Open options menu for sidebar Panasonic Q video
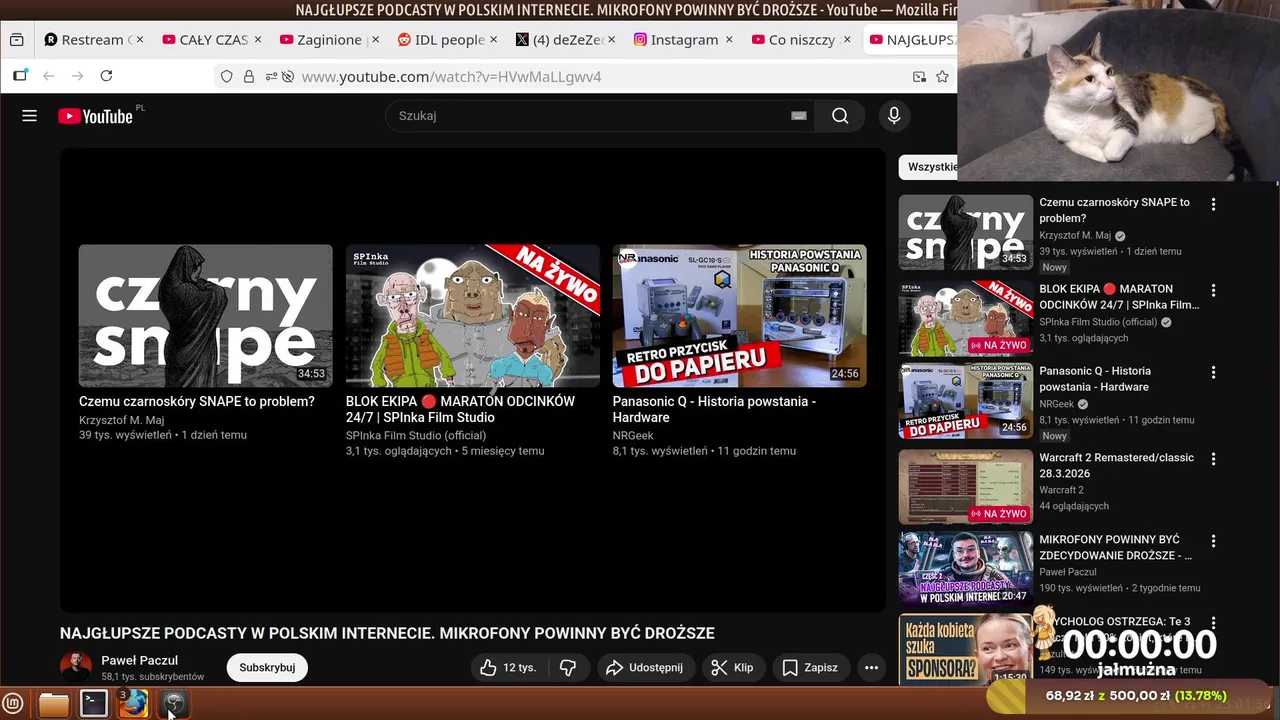The width and height of the screenshot is (1280, 720). point(1213,372)
